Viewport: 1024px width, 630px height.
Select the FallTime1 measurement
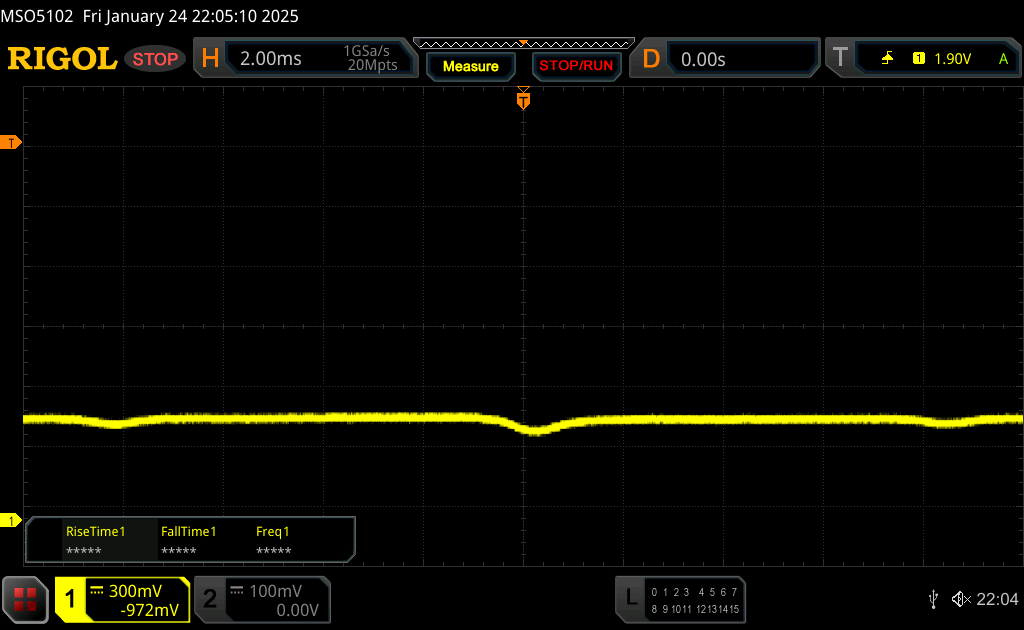coord(188,540)
